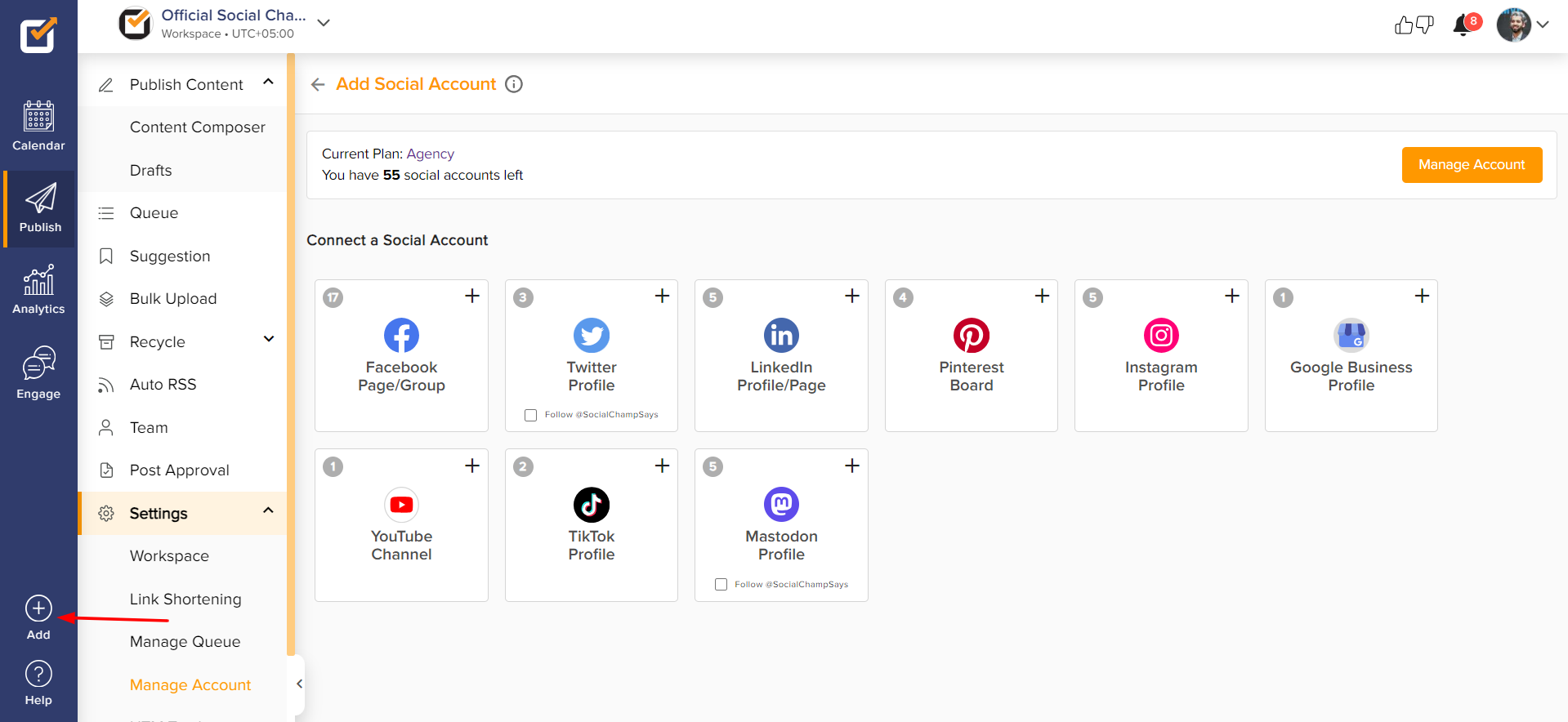Viewport: 1568px width, 722px height.
Task: Open the workspace switcher dropdown arrow
Action: pos(324,23)
